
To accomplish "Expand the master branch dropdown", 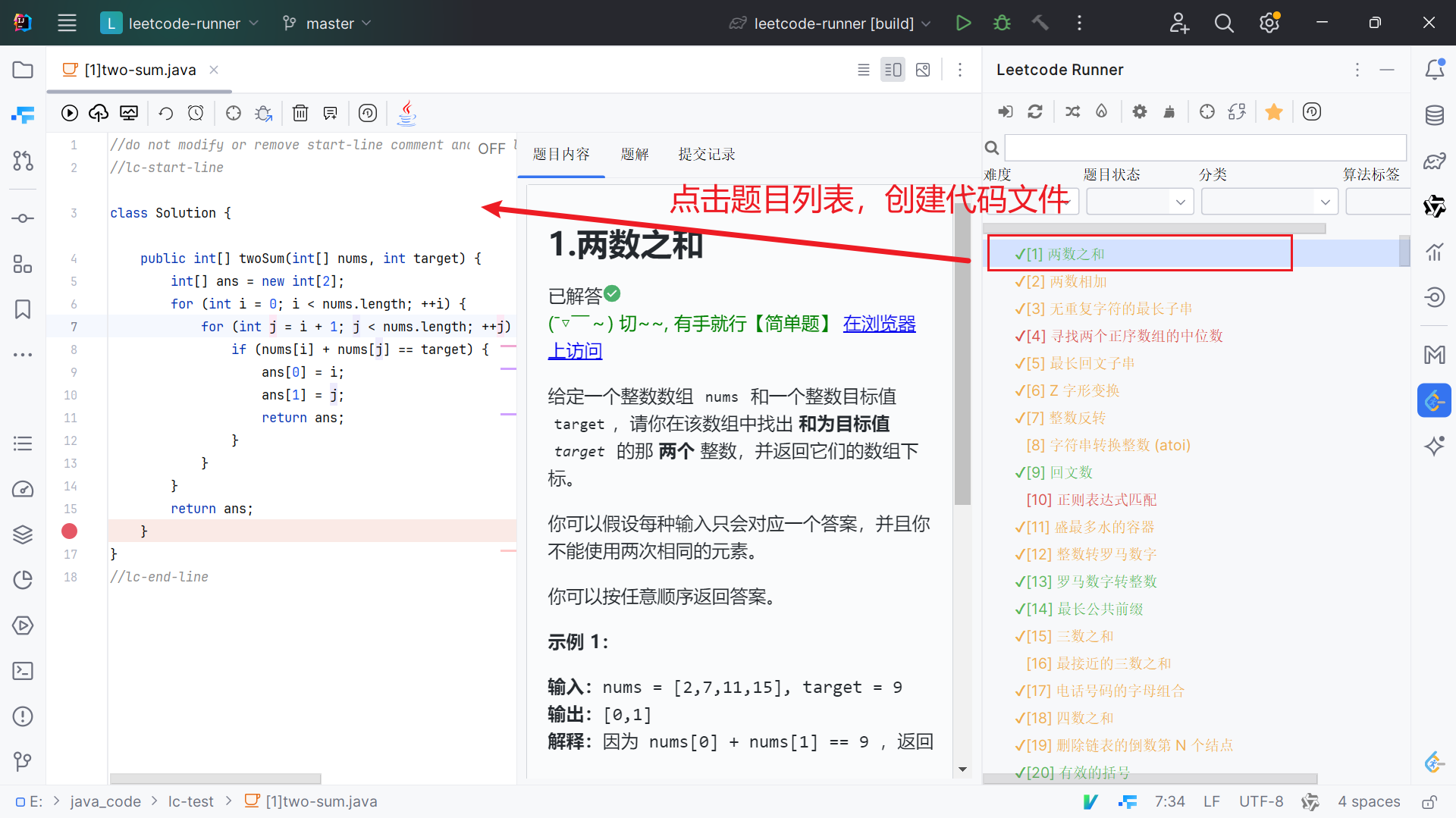I will [328, 24].
